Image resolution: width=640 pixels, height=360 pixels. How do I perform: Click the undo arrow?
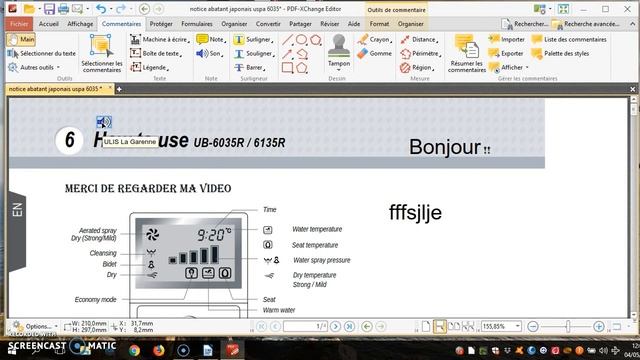coord(100,9)
